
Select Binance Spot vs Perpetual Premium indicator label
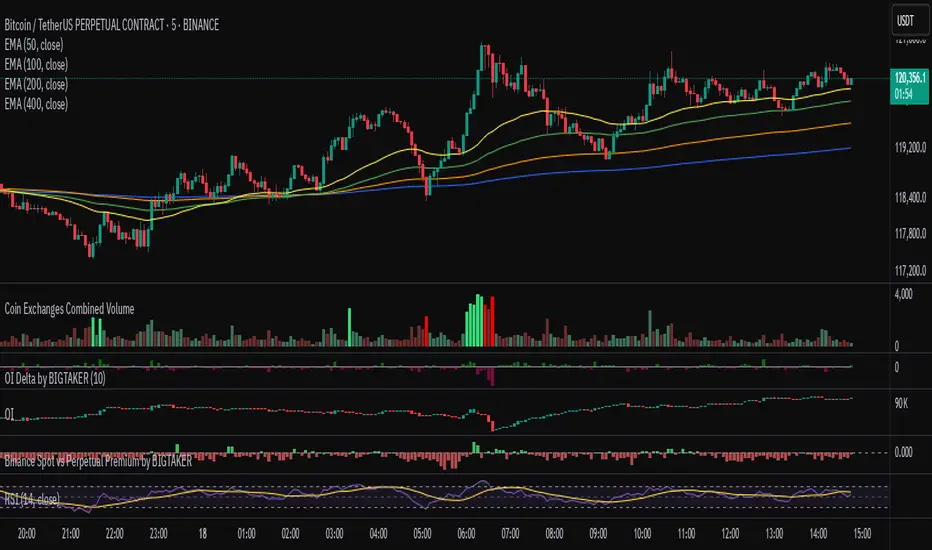click(x=98, y=461)
